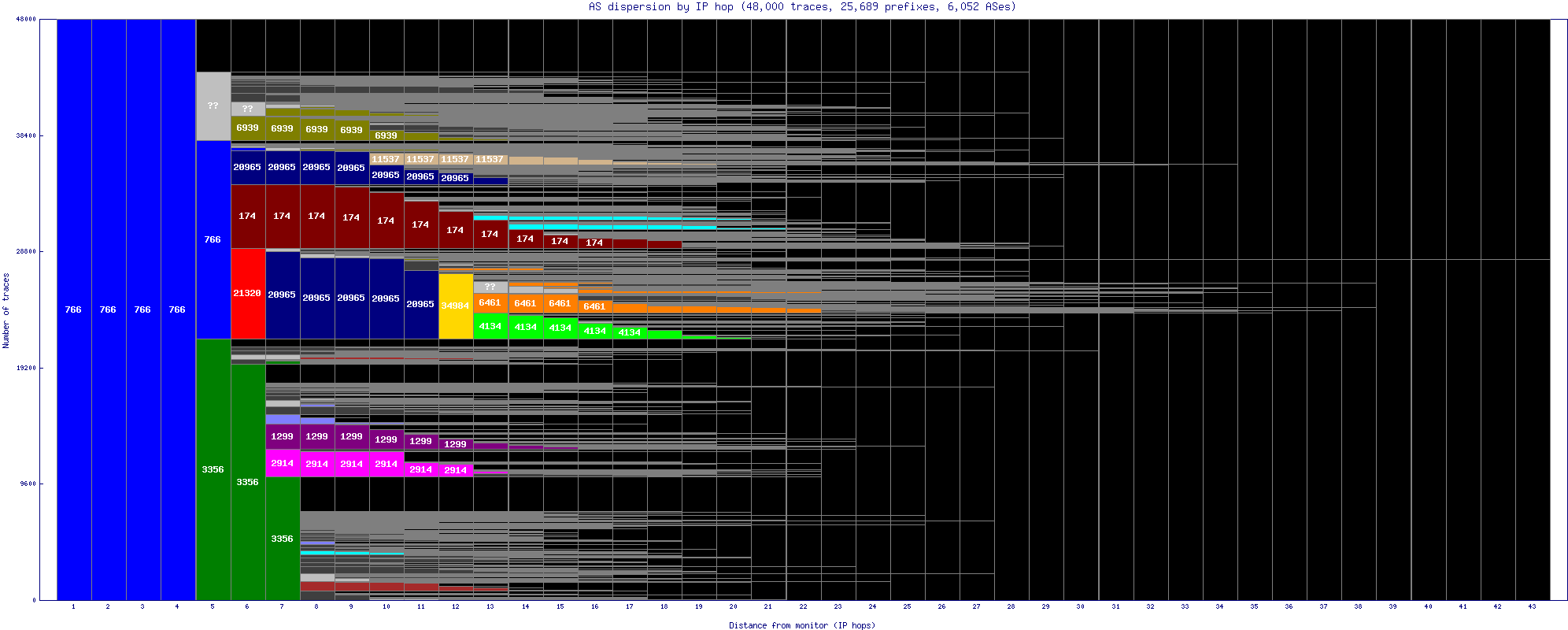Image resolution: width=1568 pixels, height=630 pixels.
Task: Select the purple 1299 block at hop 10
Action: click(x=386, y=439)
